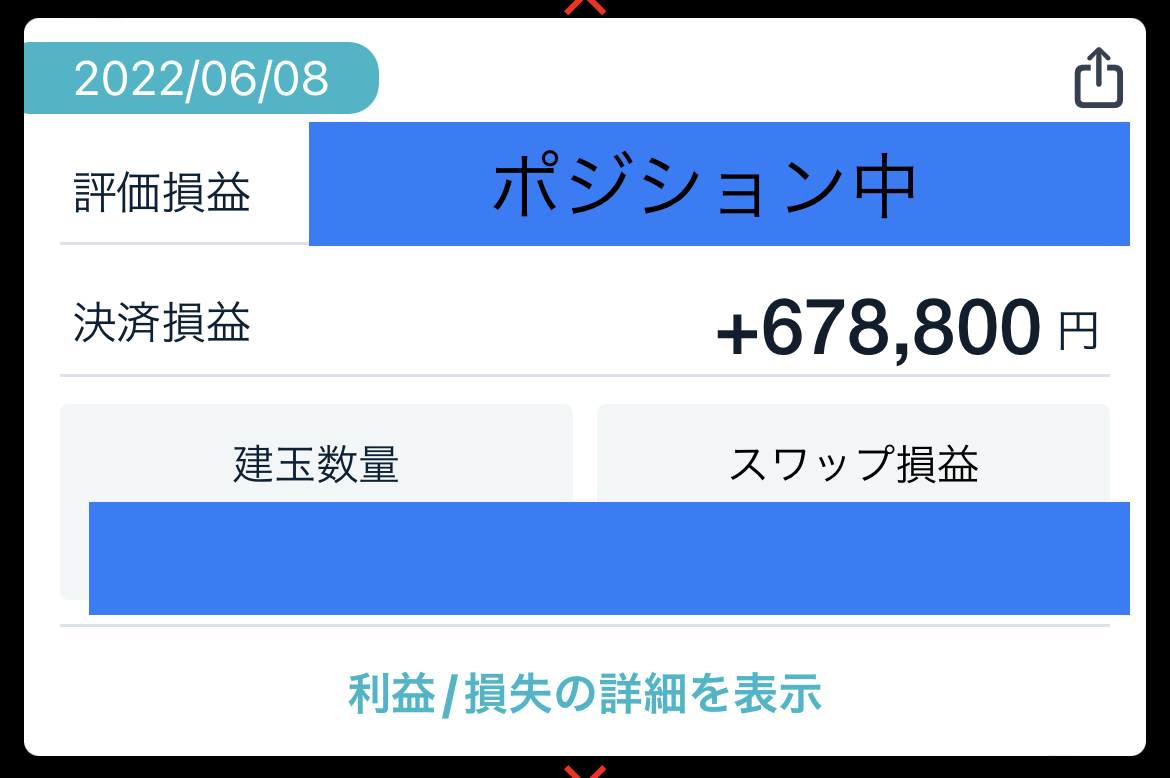Click the ポジション中 blue banner
The image size is (1170, 778).
coord(719,183)
